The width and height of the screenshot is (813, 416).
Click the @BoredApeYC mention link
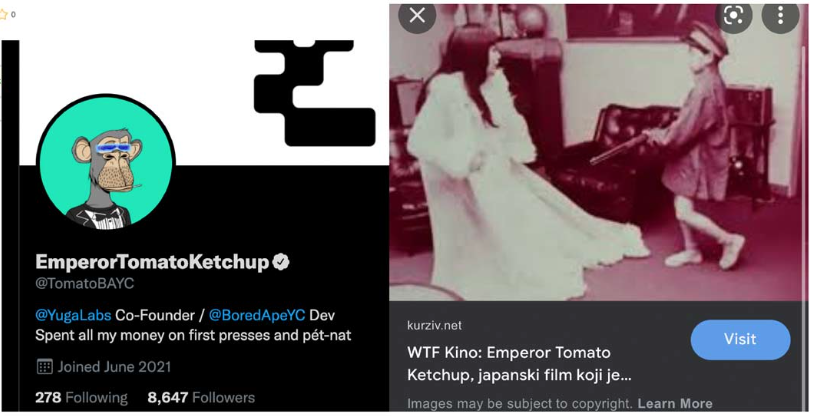(x=257, y=315)
